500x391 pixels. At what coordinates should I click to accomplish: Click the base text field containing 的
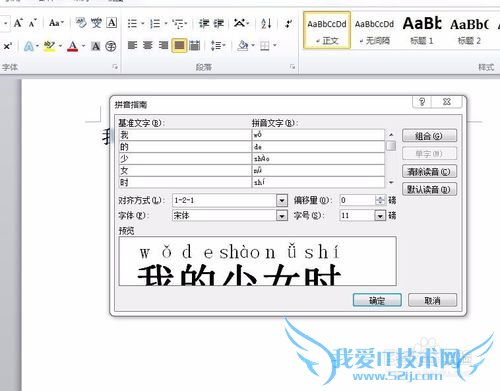click(185, 147)
